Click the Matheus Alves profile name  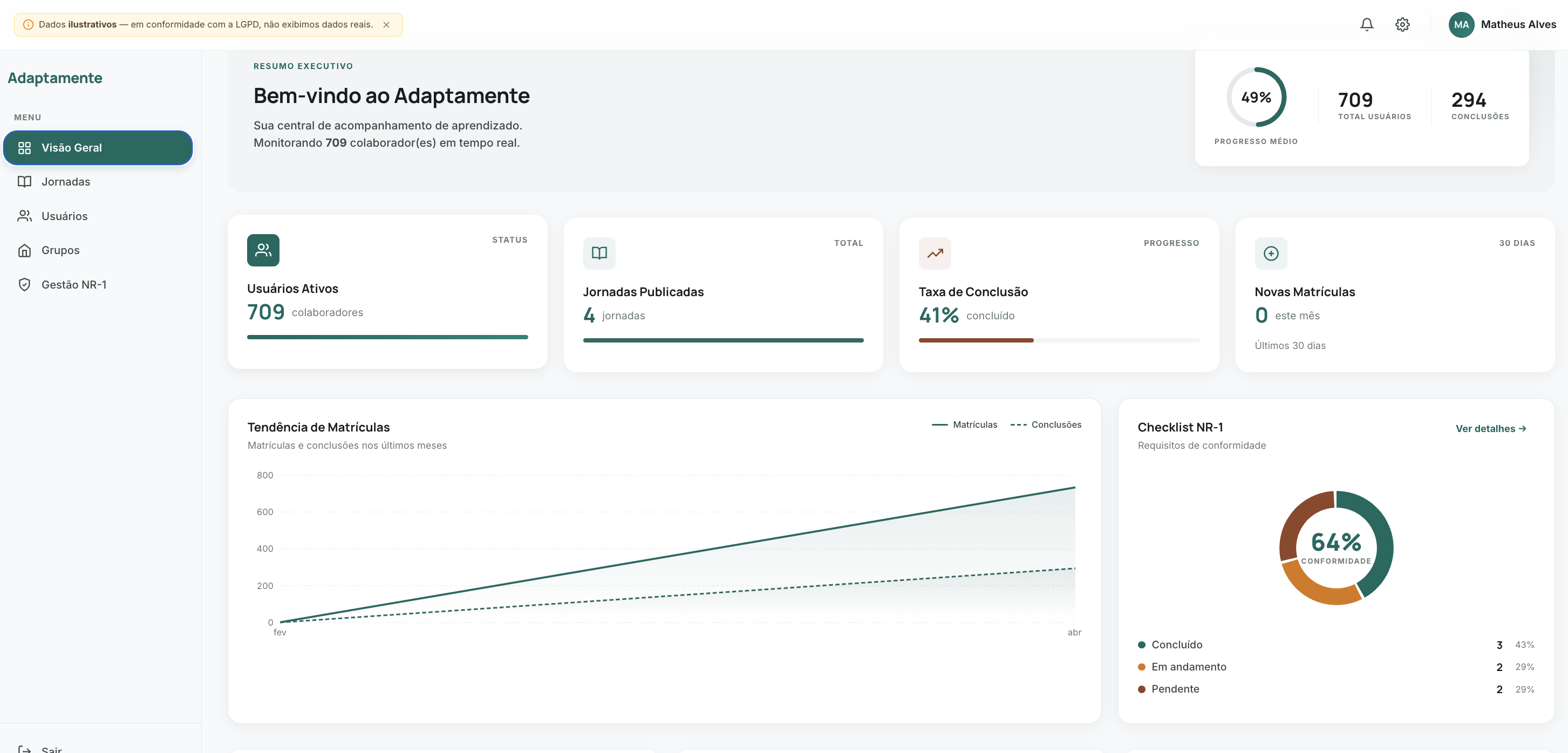1518,24
